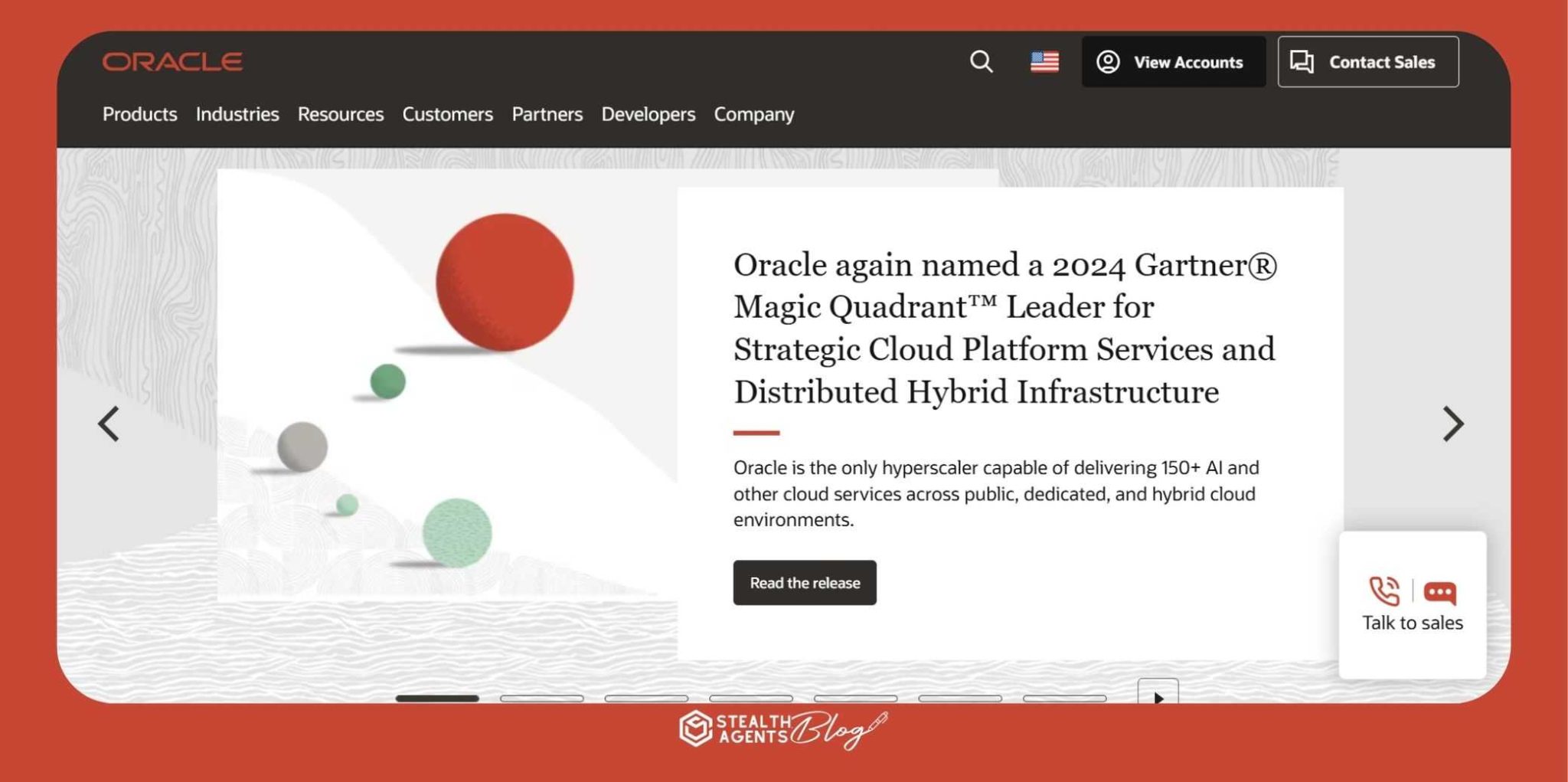Go to next slide with right arrow
The height and width of the screenshot is (782, 1568).
coord(1452,424)
